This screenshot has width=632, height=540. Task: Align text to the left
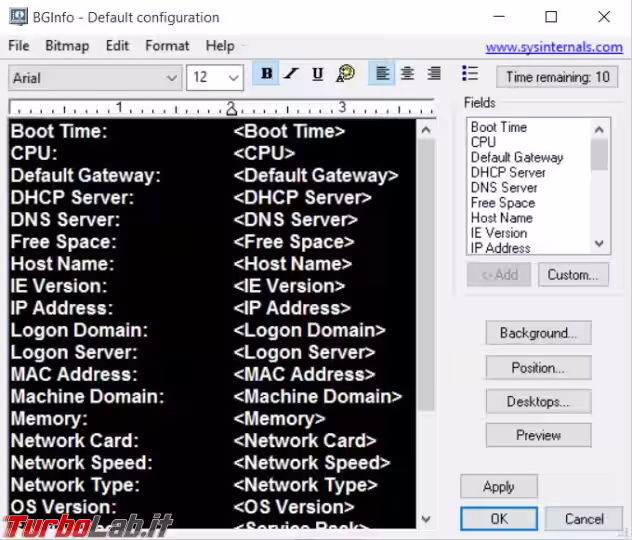(382, 74)
